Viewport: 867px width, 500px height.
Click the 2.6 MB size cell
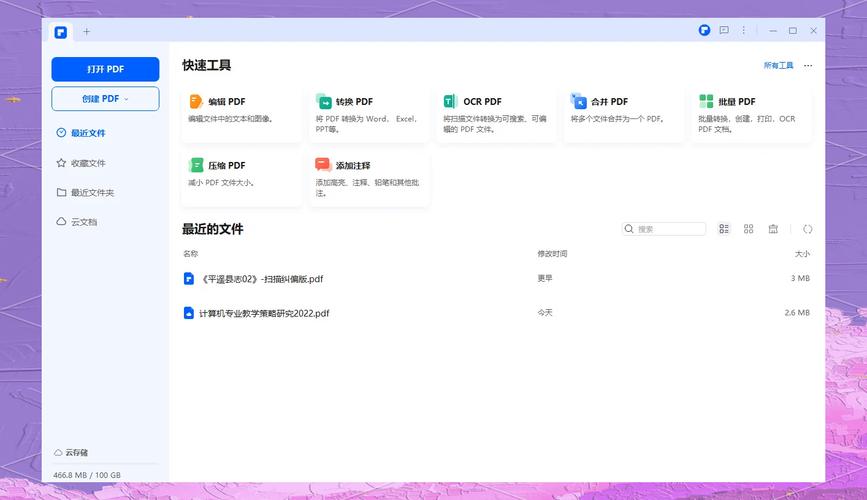click(x=797, y=312)
